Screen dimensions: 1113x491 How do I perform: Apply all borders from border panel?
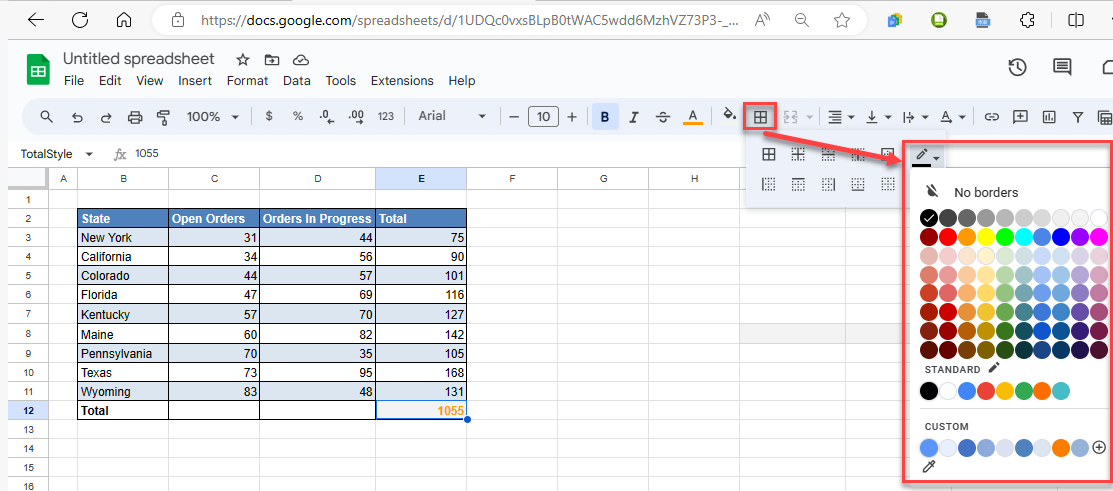(x=769, y=154)
